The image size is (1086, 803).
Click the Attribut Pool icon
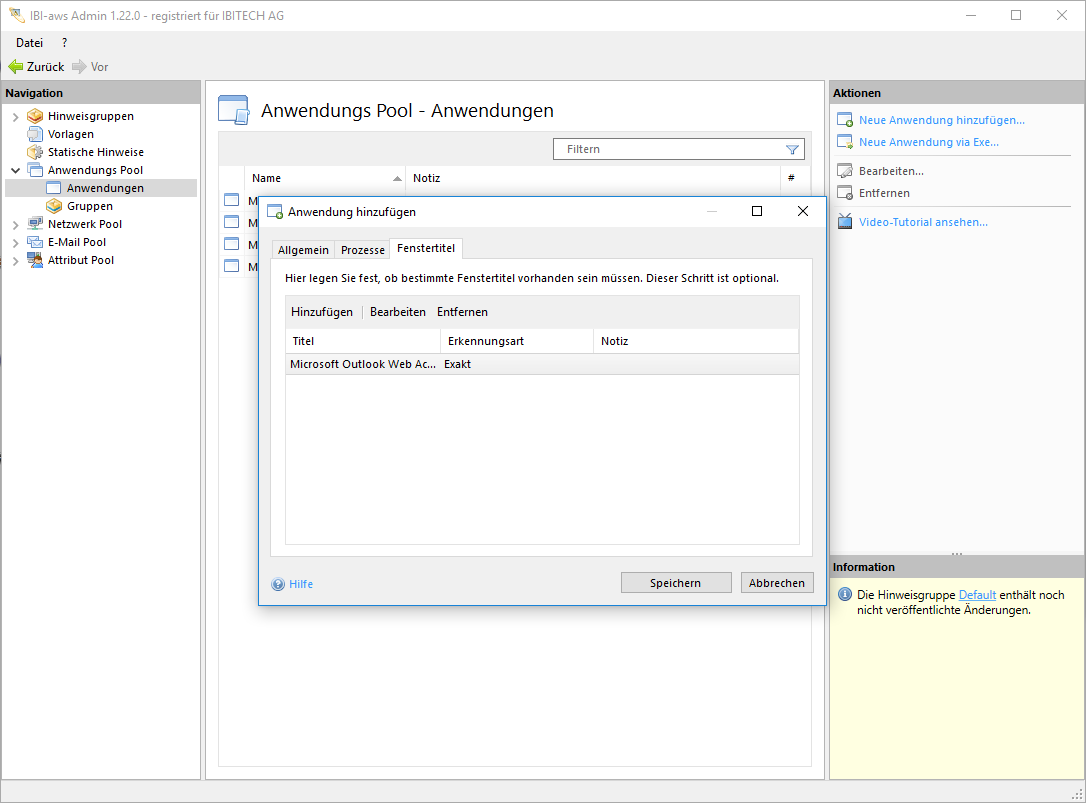coord(35,260)
